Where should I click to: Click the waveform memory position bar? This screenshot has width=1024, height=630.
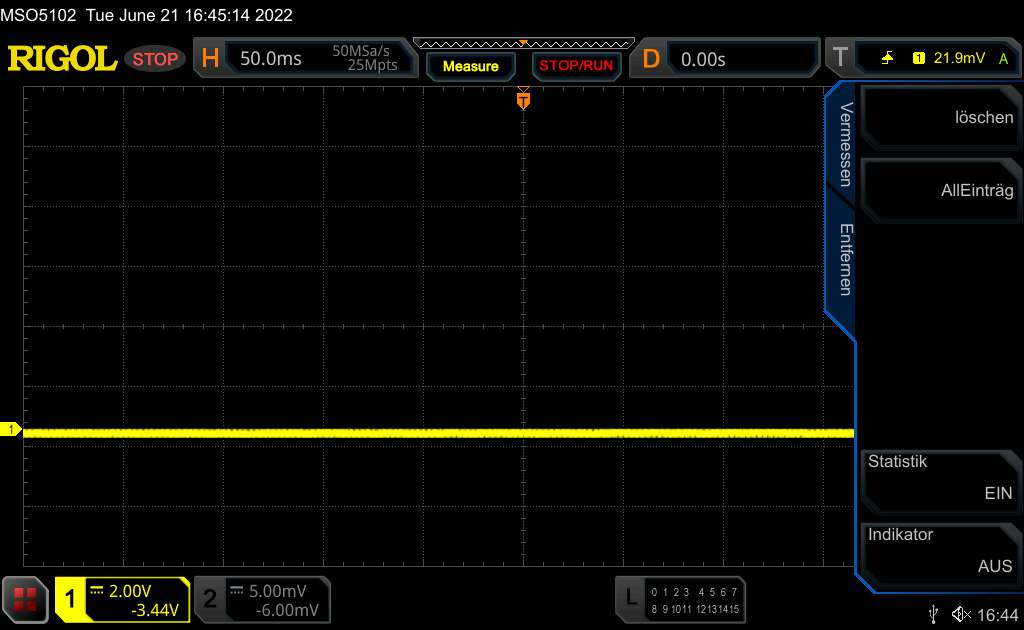[522, 43]
